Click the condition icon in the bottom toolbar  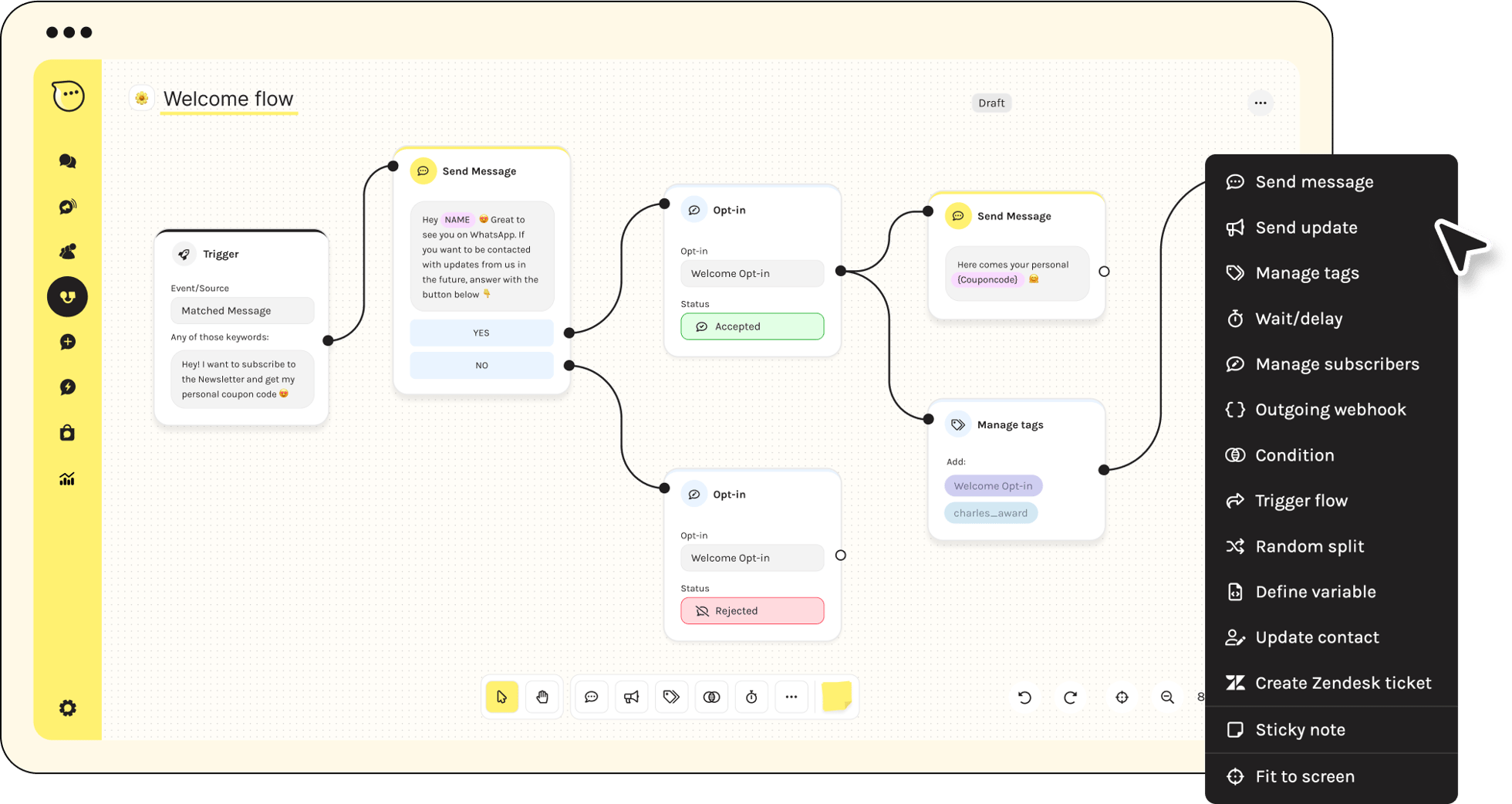tap(712, 697)
